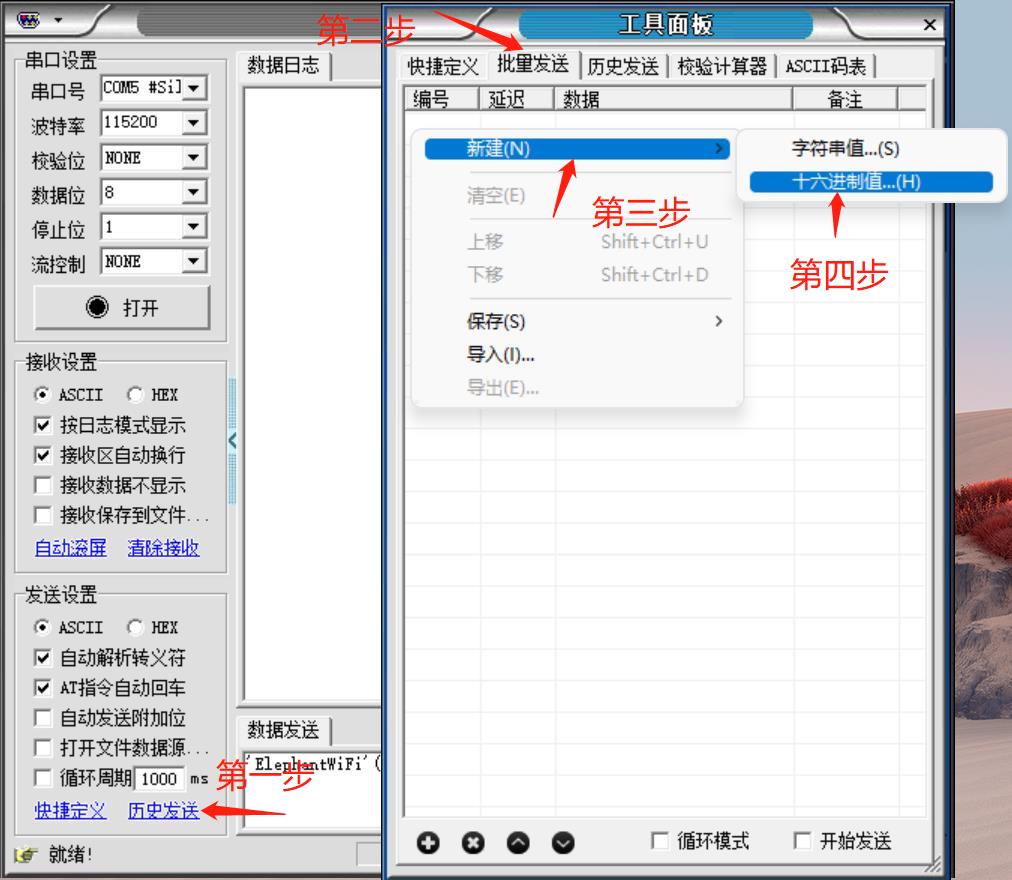Open the 波特率 115200 dropdown

point(193,123)
